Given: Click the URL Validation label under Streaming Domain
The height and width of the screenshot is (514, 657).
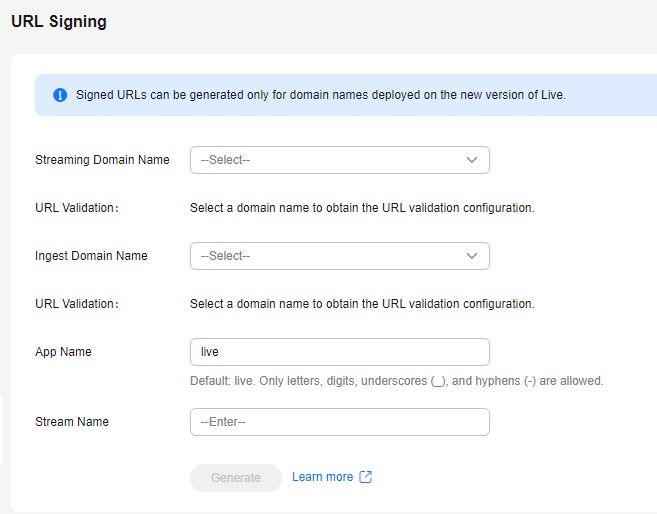Looking at the screenshot, I should click(77, 208).
